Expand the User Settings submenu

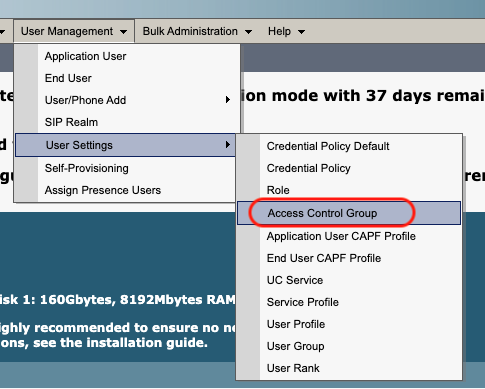125,145
